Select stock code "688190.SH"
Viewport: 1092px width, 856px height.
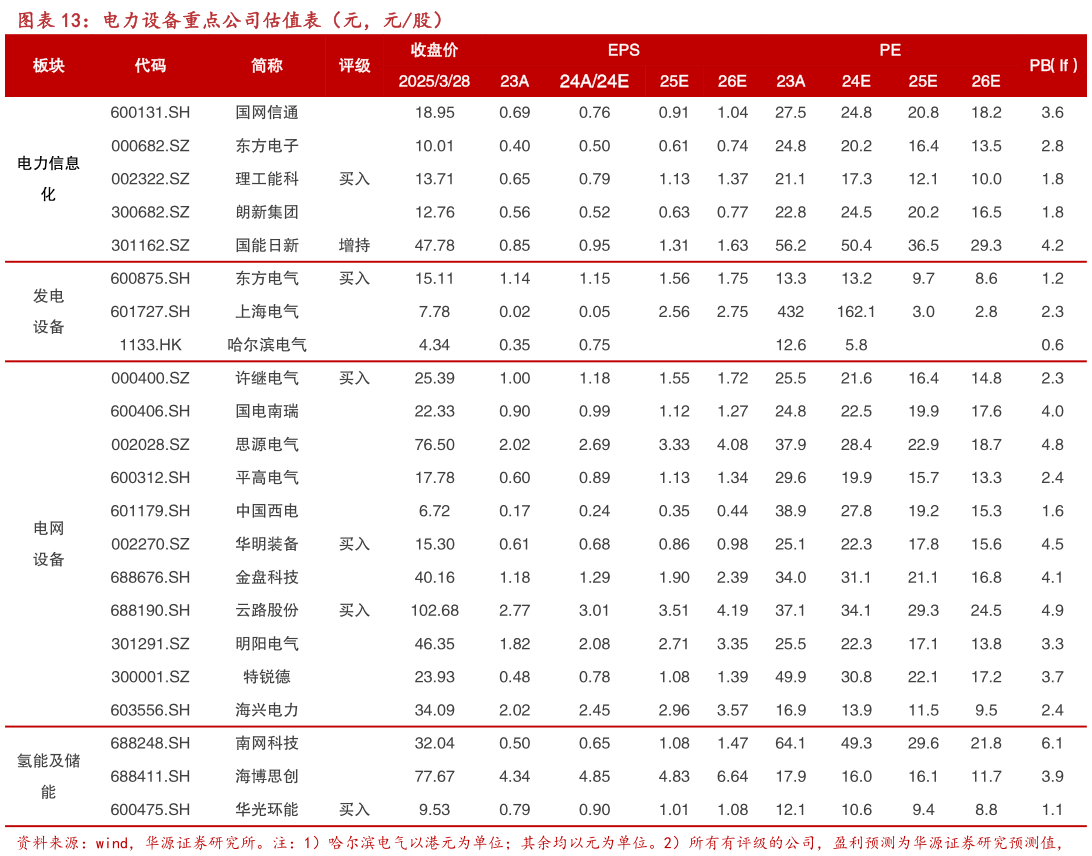pyautogui.click(x=150, y=611)
